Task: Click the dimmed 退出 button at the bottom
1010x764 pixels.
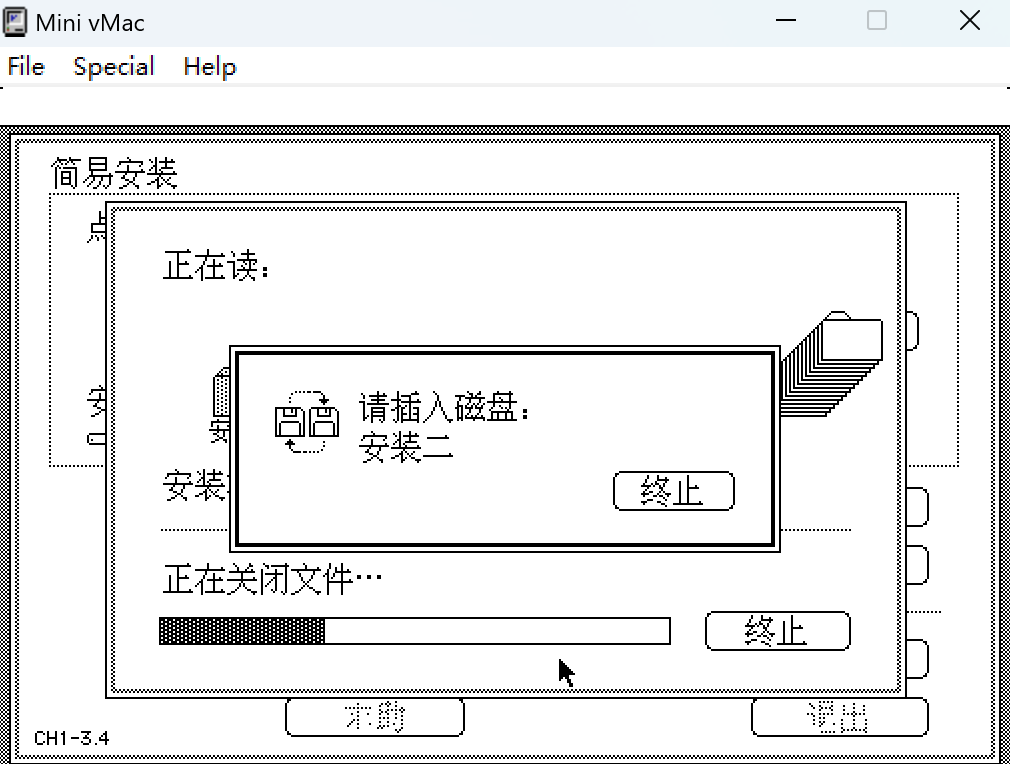Action: pyautogui.click(x=839, y=716)
